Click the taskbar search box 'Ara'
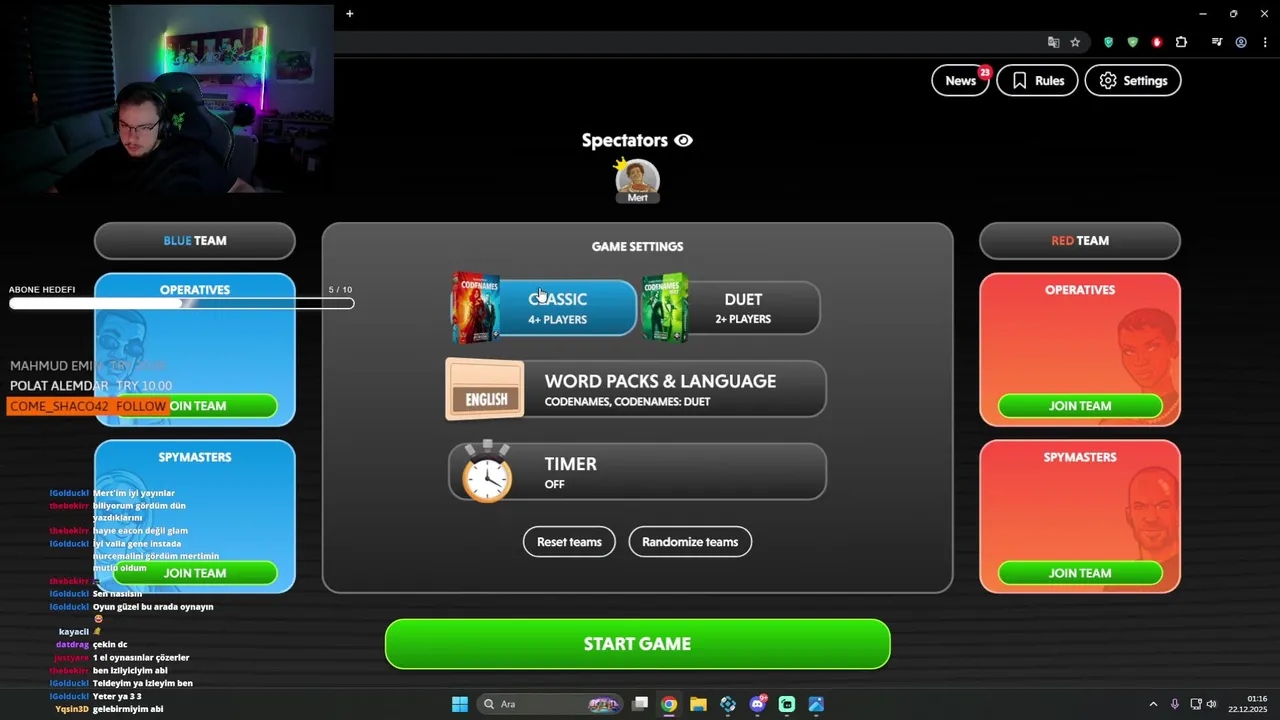The width and height of the screenshot is (1280, 720). [548, 704]
